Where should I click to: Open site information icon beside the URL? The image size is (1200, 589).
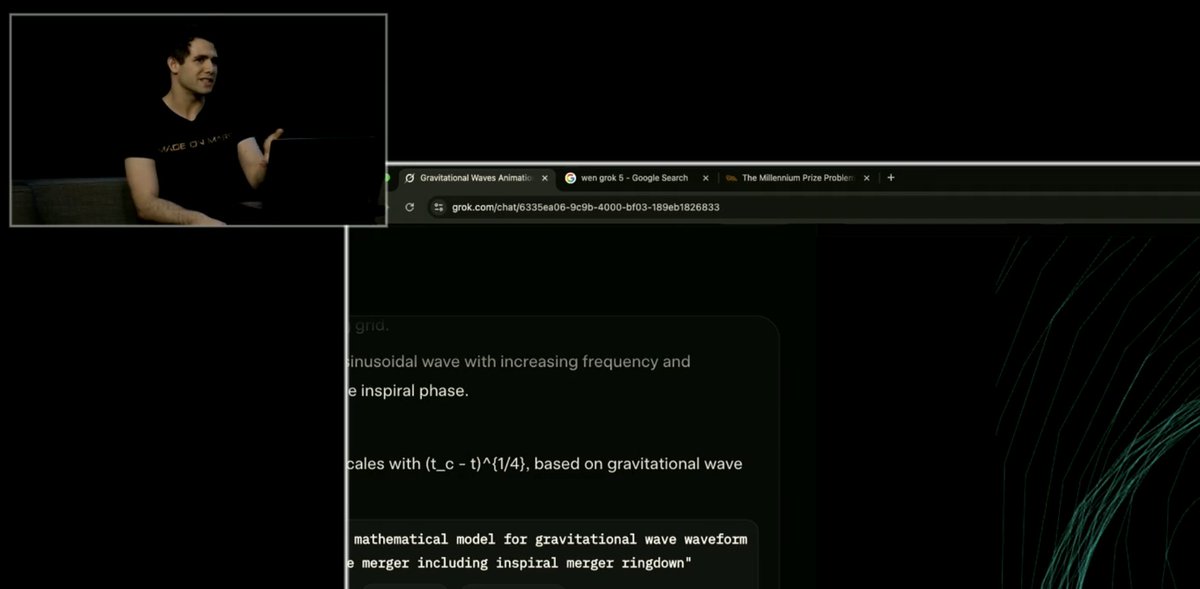click(x=438, y=207)
